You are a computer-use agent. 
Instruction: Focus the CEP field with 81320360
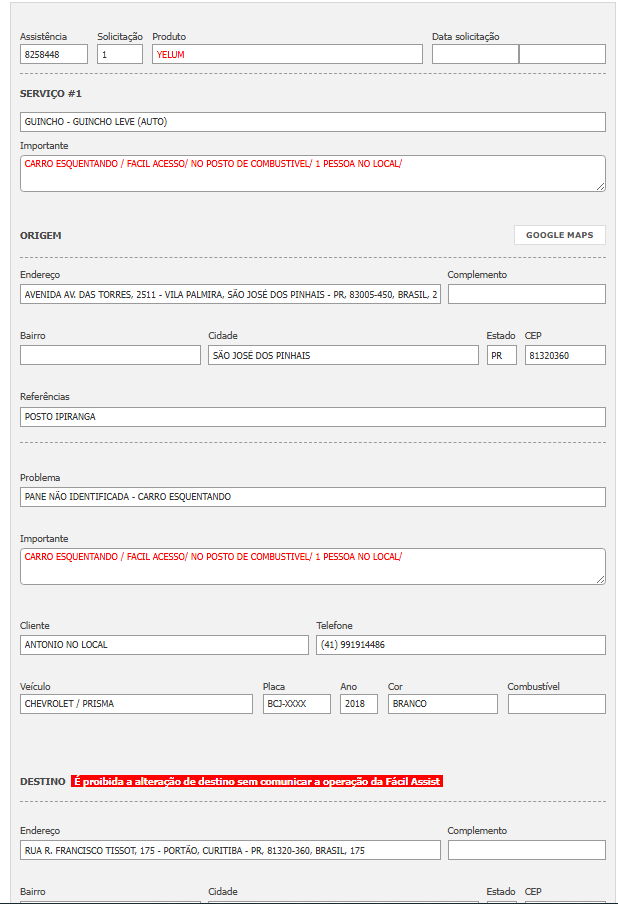[564, 355]
